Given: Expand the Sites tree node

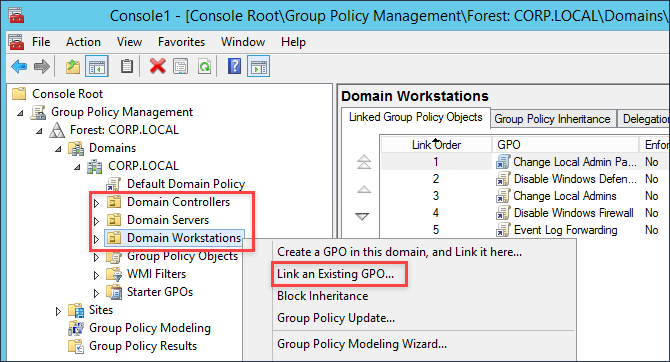Looking at the screenshot, I should 58,311.
